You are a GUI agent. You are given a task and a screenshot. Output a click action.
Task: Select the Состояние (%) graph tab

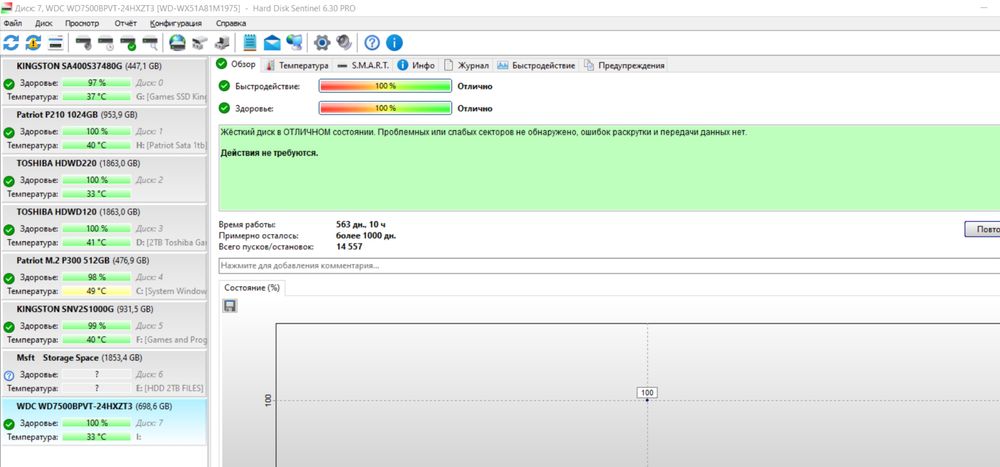(253, 288)
